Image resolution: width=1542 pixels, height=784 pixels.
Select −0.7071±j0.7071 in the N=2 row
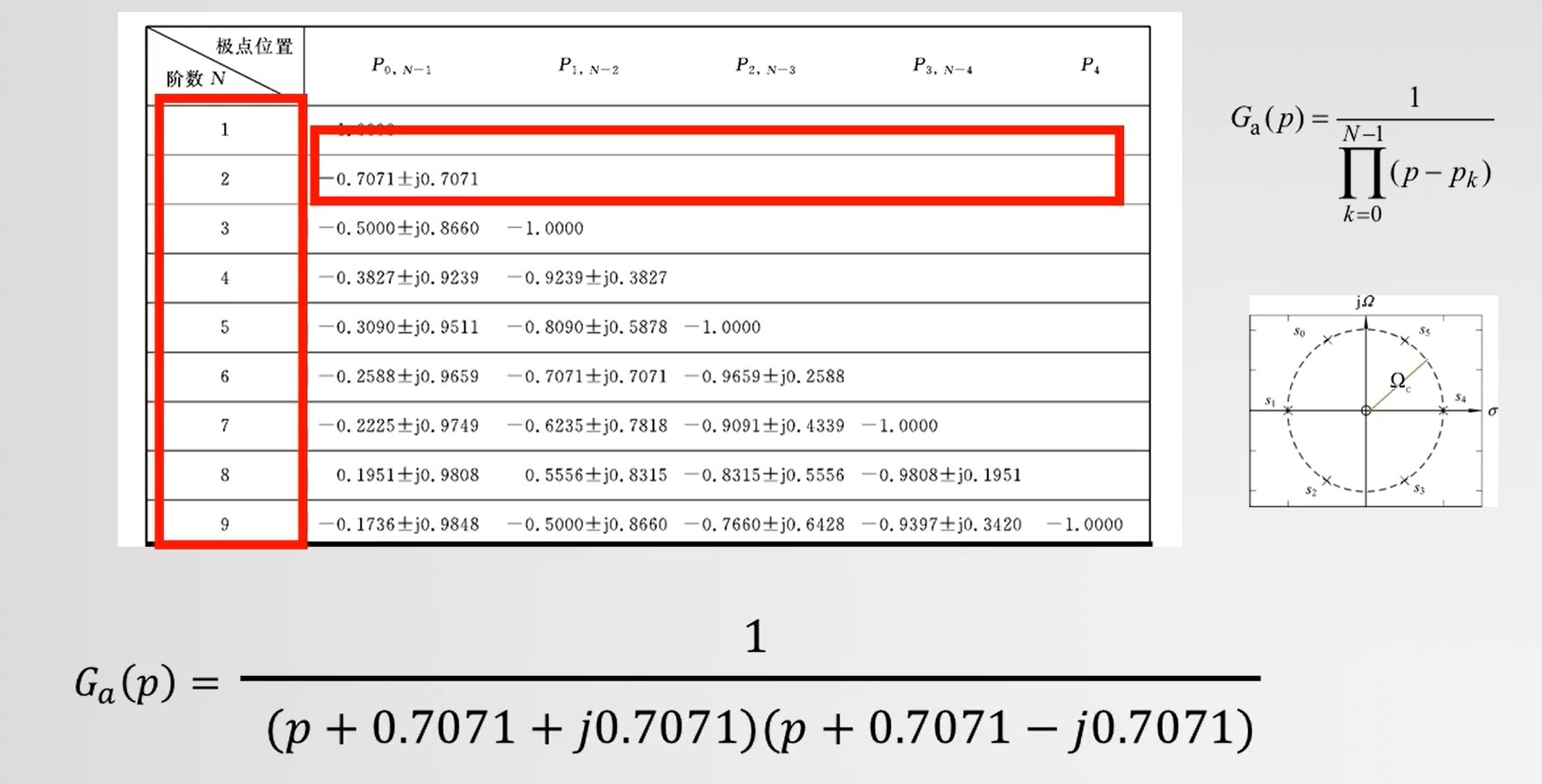[x=399, y=179]
